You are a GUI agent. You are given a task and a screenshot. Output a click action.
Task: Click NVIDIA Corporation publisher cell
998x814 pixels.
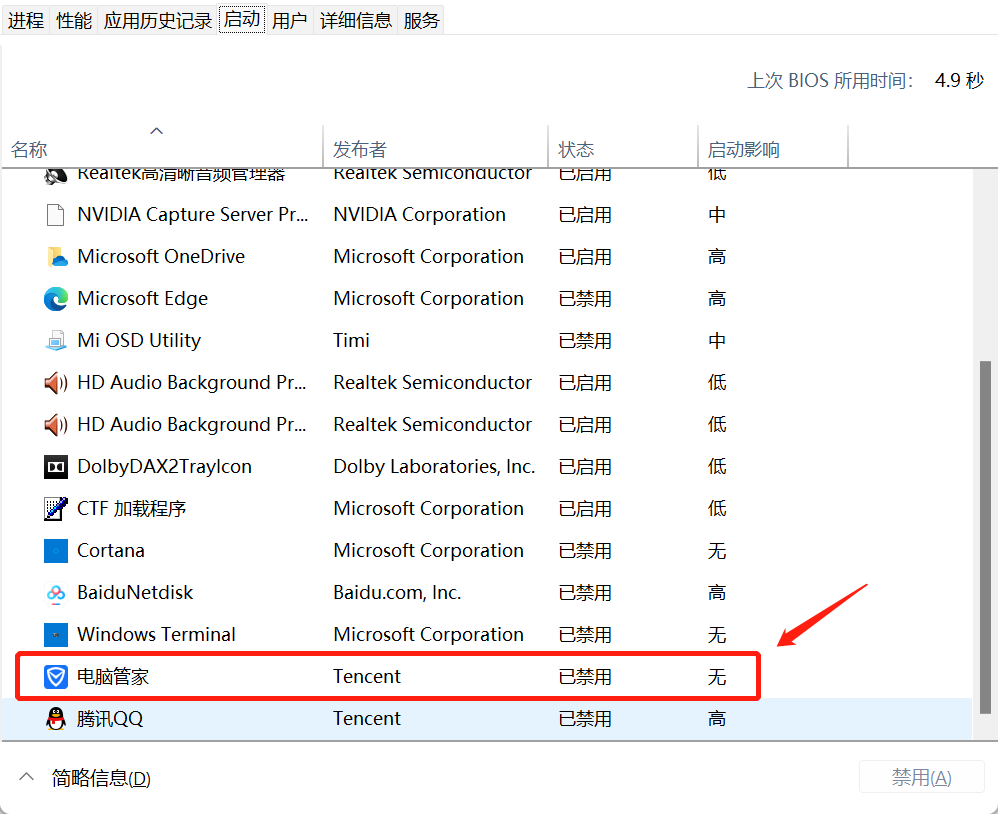tap(419, 215)
